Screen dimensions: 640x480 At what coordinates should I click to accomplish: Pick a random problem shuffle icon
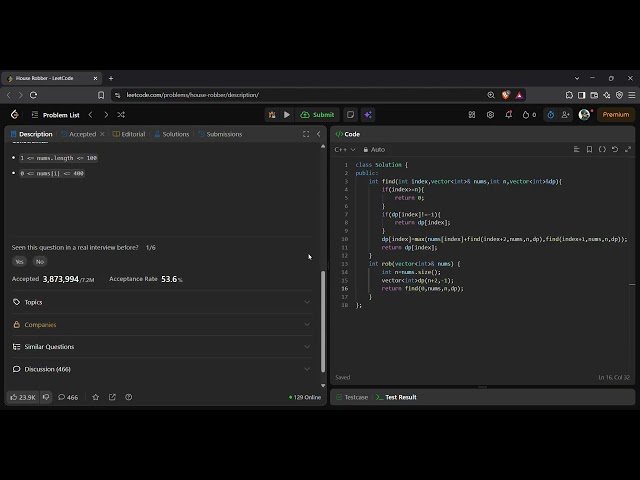121,115
